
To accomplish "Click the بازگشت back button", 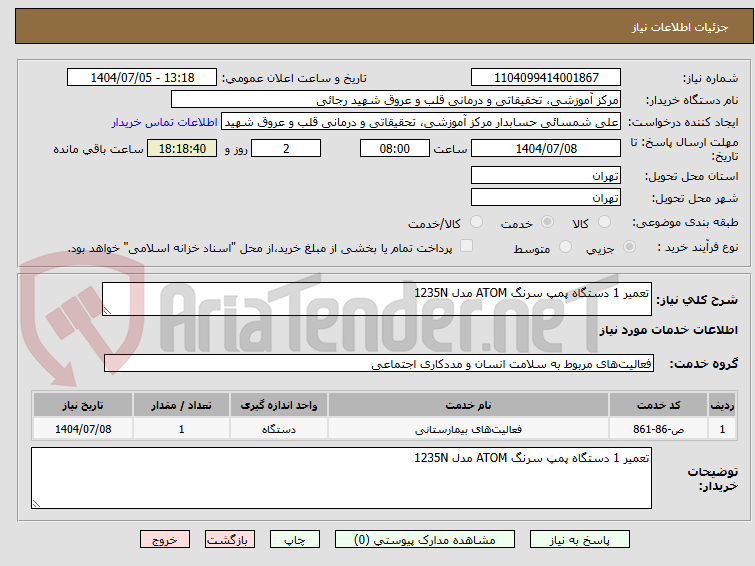I will [x=230, y=540].
